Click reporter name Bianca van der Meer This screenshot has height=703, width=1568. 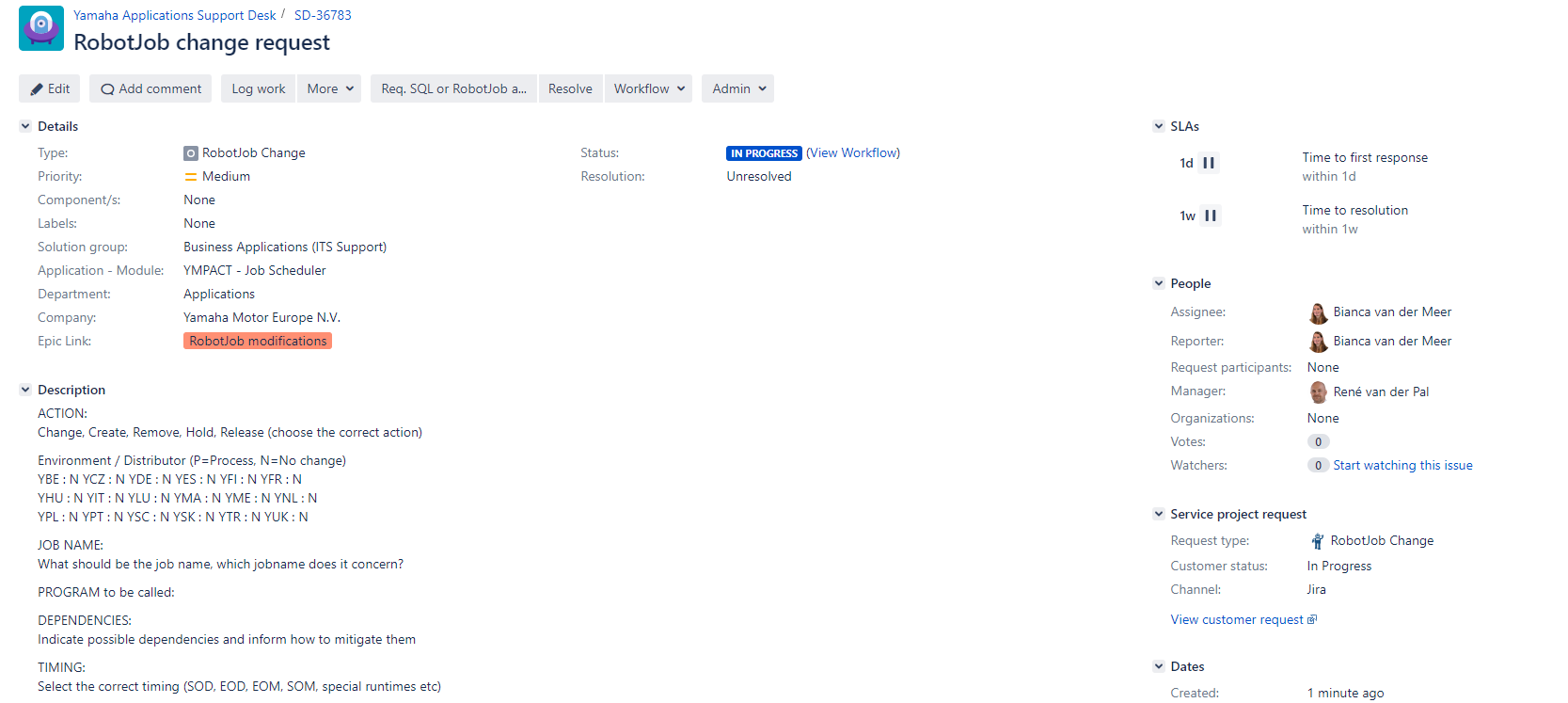[1392, 341]
